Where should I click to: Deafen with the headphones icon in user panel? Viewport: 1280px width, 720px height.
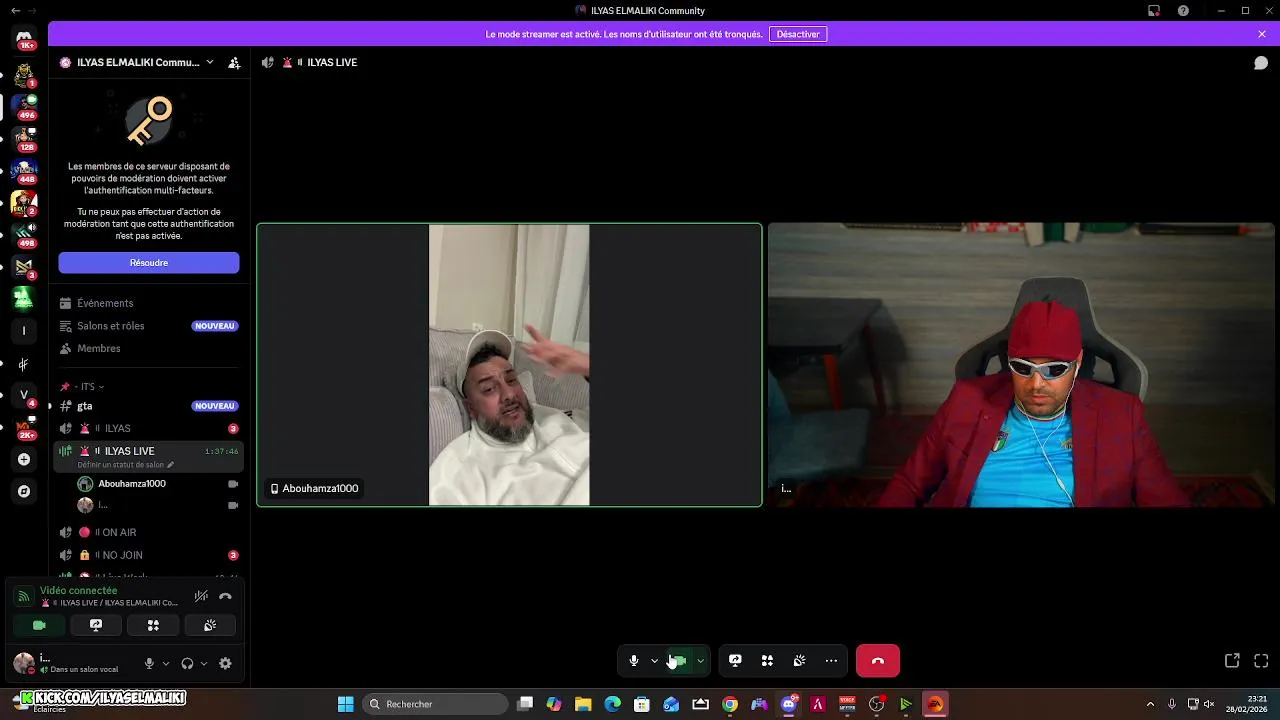pyautogui.click(x=187, y=663)
